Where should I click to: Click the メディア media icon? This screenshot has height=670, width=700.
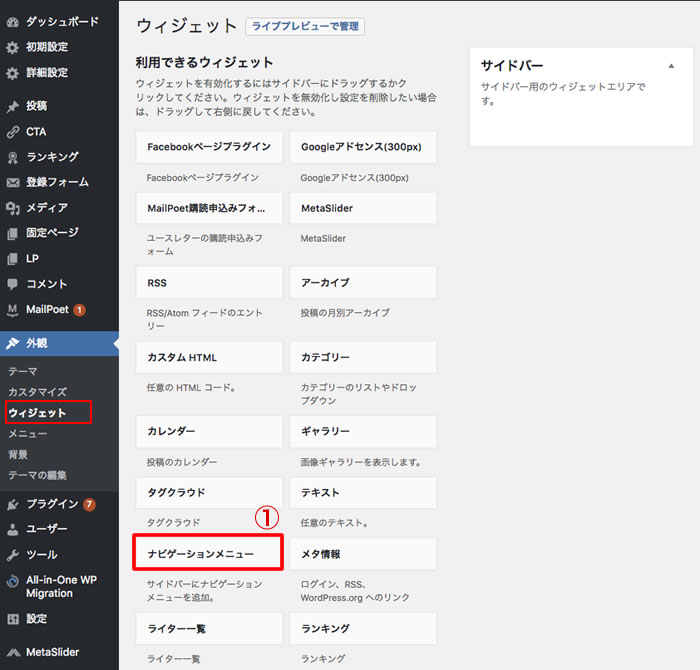tap(12, 208)
